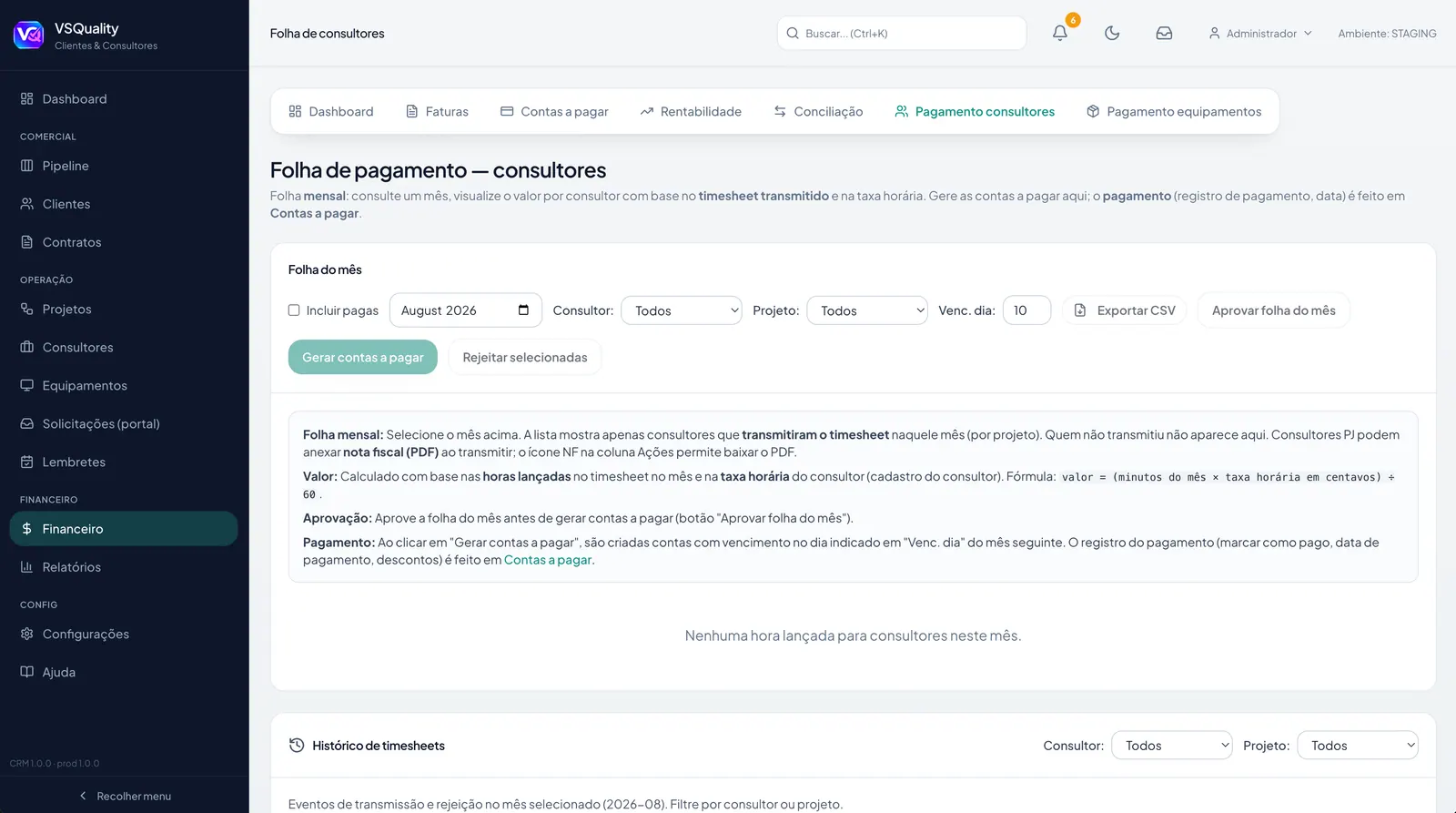Collapse the sidebar with Recolher menu
The height and width of the screenshot is (813, 1456).
click(x=125, y=796)
